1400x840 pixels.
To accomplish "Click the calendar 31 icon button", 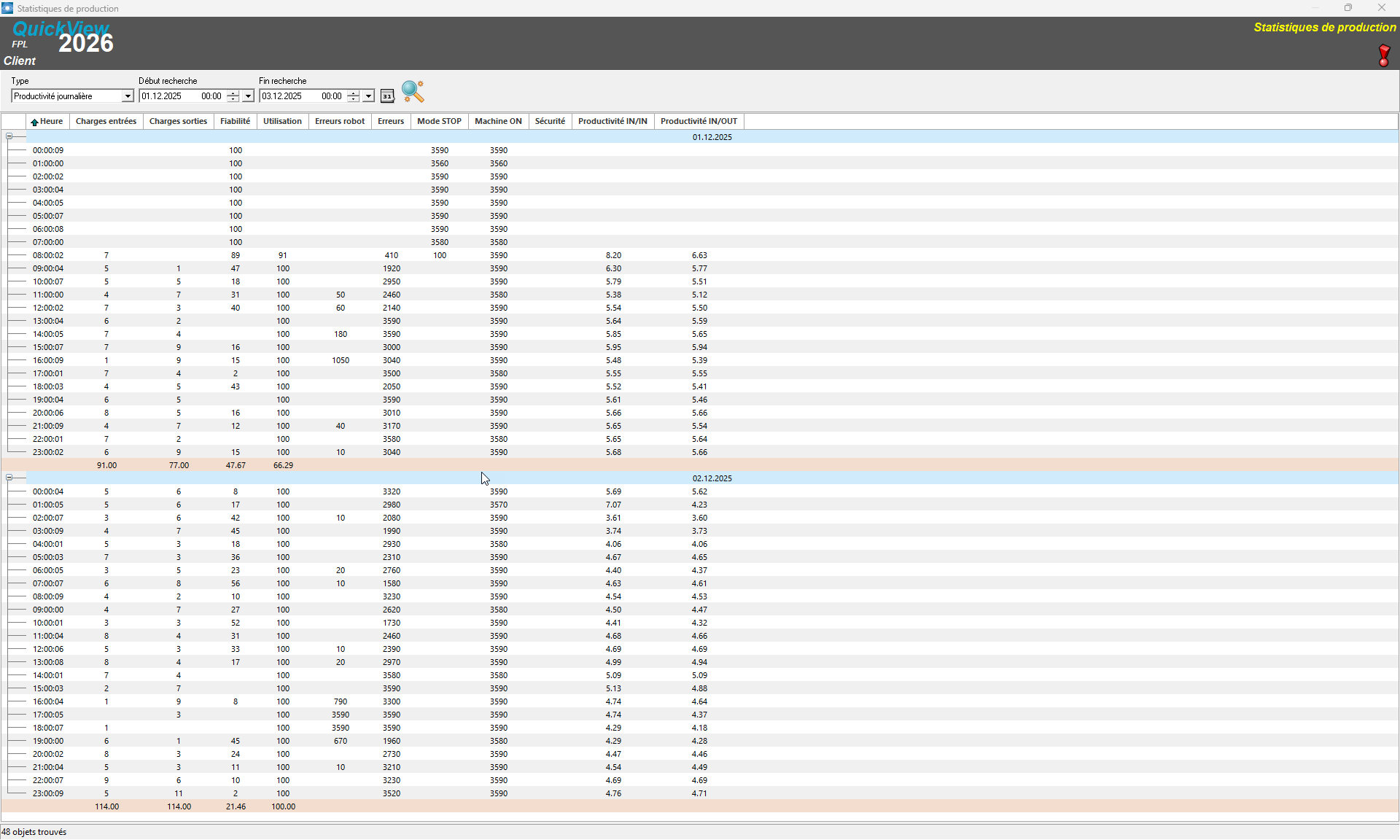I will (x=387, y=96).
